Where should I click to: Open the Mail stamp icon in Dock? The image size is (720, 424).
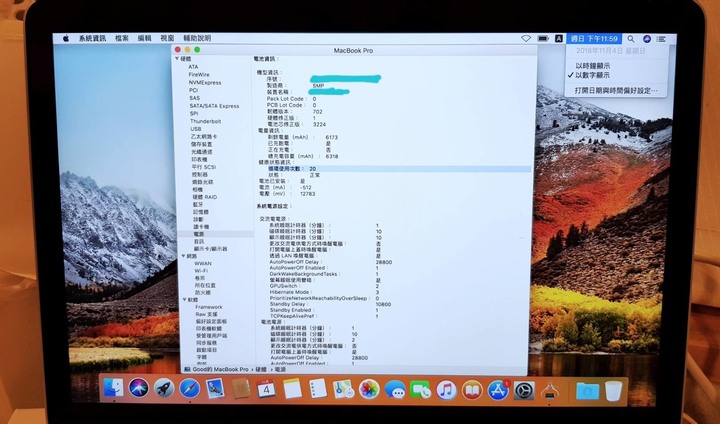click(215, 389)
